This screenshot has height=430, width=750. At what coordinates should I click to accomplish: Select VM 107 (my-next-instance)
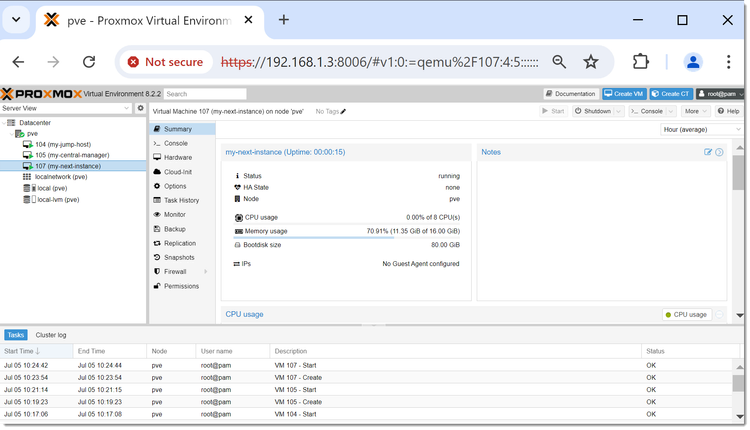click(67, 166)
